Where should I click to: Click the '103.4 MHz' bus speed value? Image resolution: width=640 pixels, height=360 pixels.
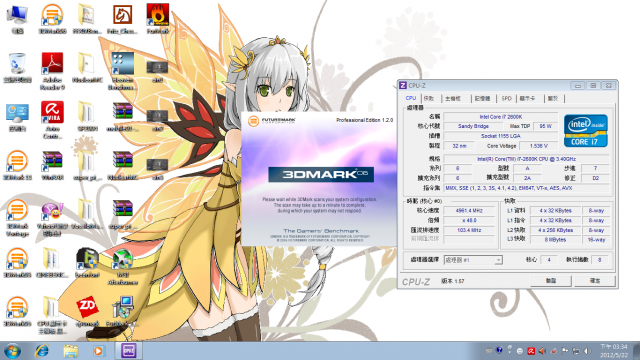coord(469,230)
